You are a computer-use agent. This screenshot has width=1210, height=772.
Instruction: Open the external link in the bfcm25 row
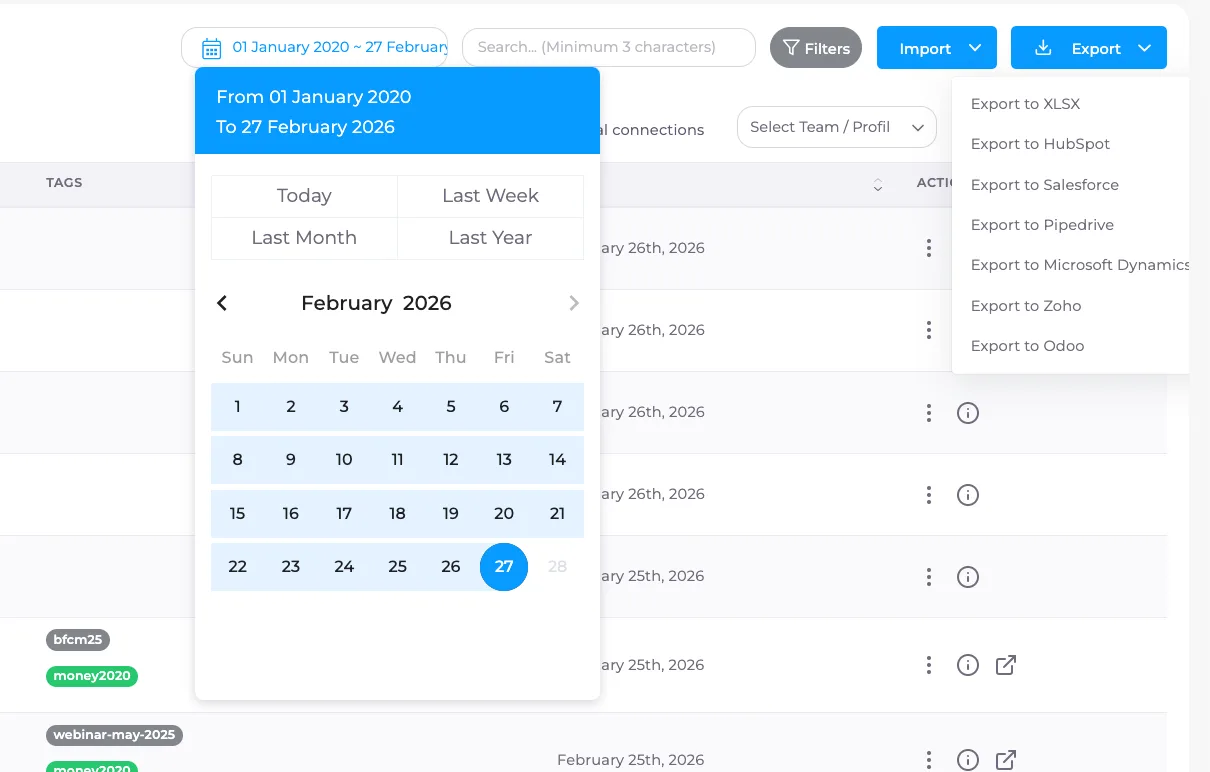click(1006, 665)
